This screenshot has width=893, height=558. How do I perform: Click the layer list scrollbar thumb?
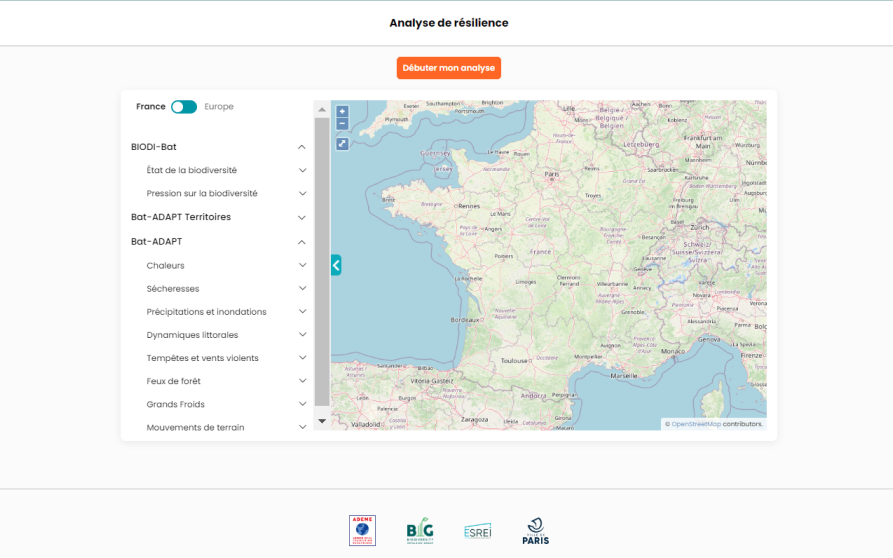[x=322, y=262]
